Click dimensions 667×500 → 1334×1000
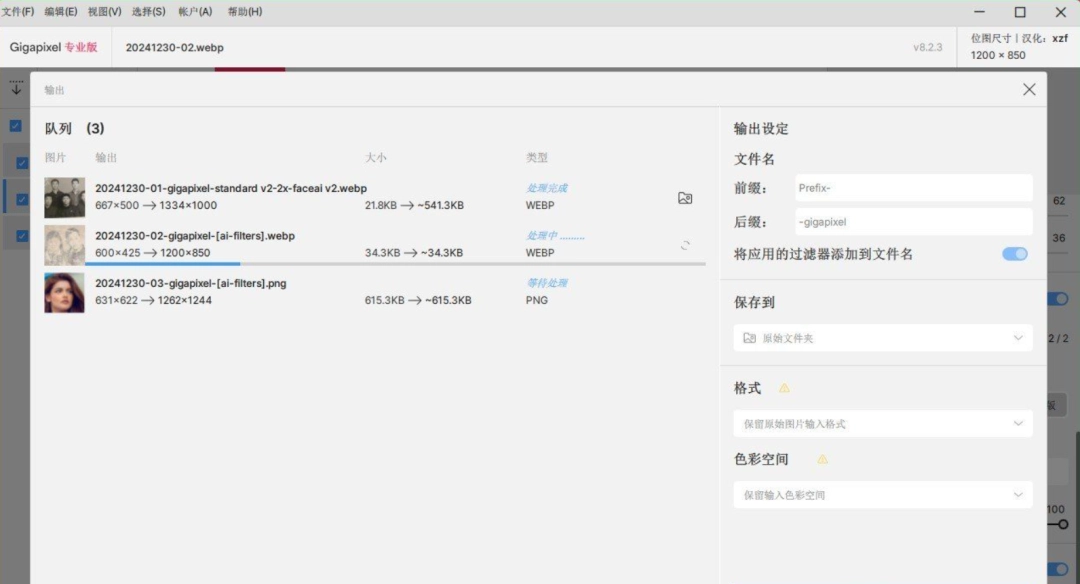Screen dimensions: 1080x584 tap(156, 205)
